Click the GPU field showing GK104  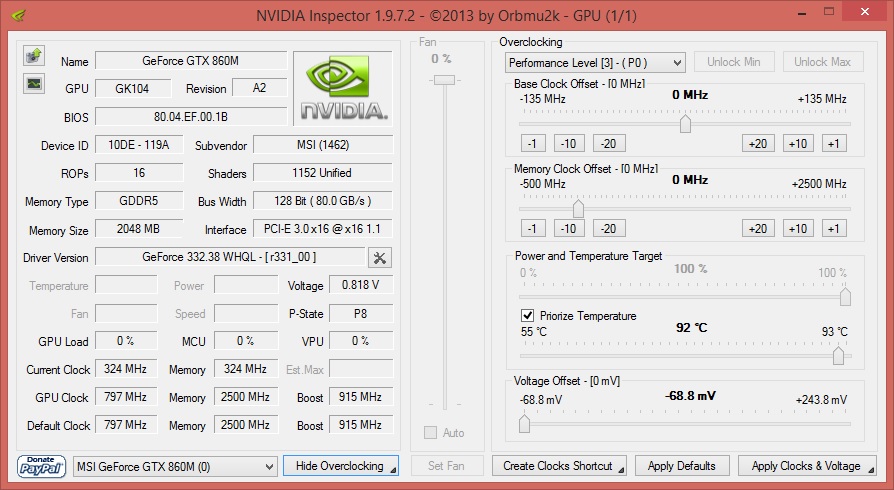(133, 88)
